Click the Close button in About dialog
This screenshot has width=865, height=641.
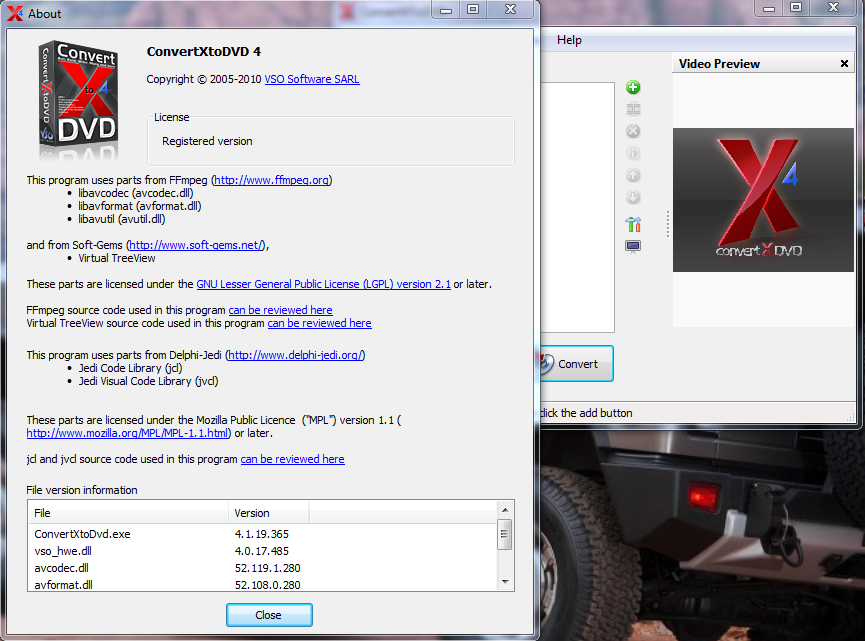pyautogui.click(x=269, y=615)
